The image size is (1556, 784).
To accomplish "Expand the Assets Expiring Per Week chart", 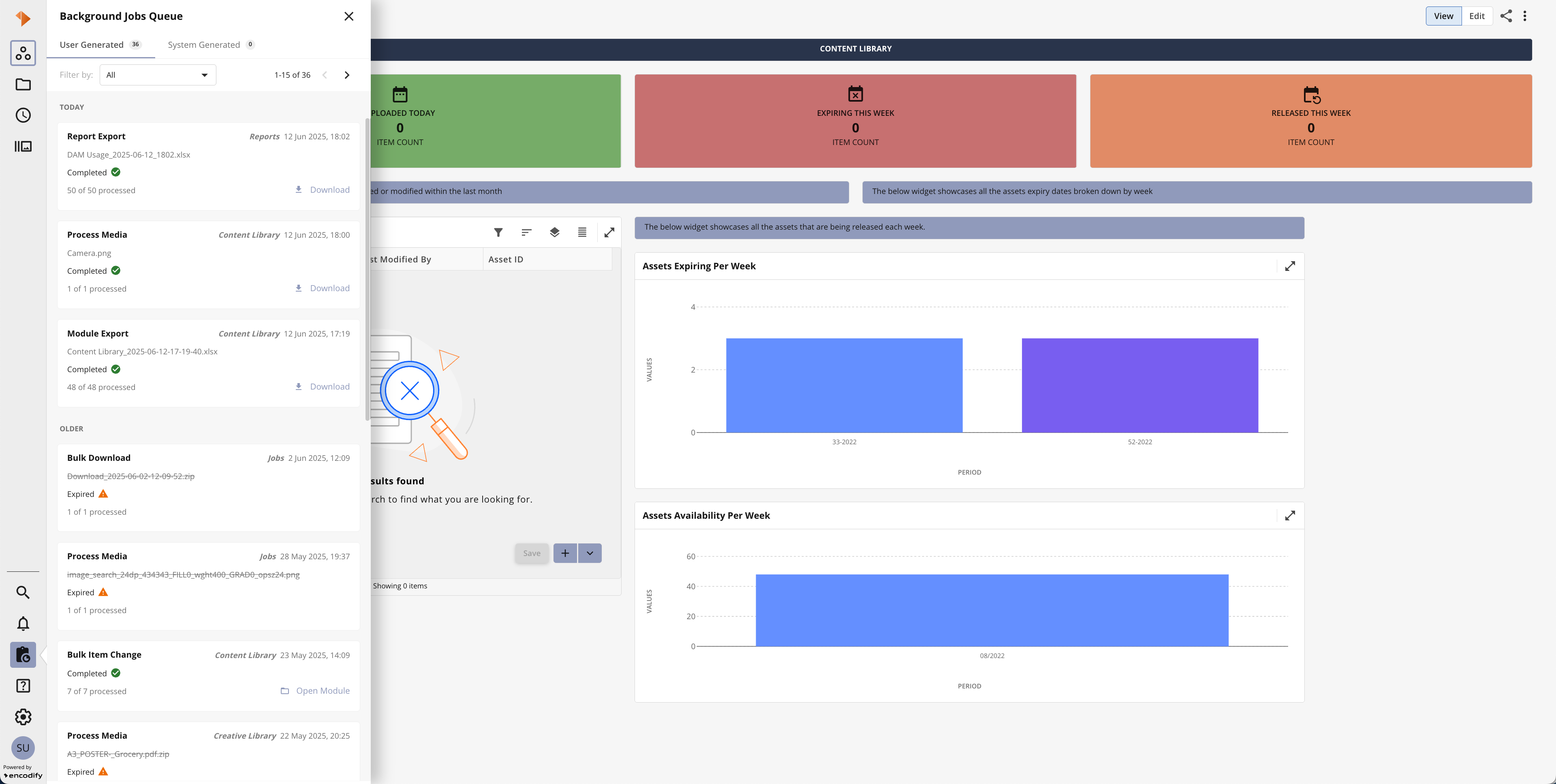I will click(1290, 266).
